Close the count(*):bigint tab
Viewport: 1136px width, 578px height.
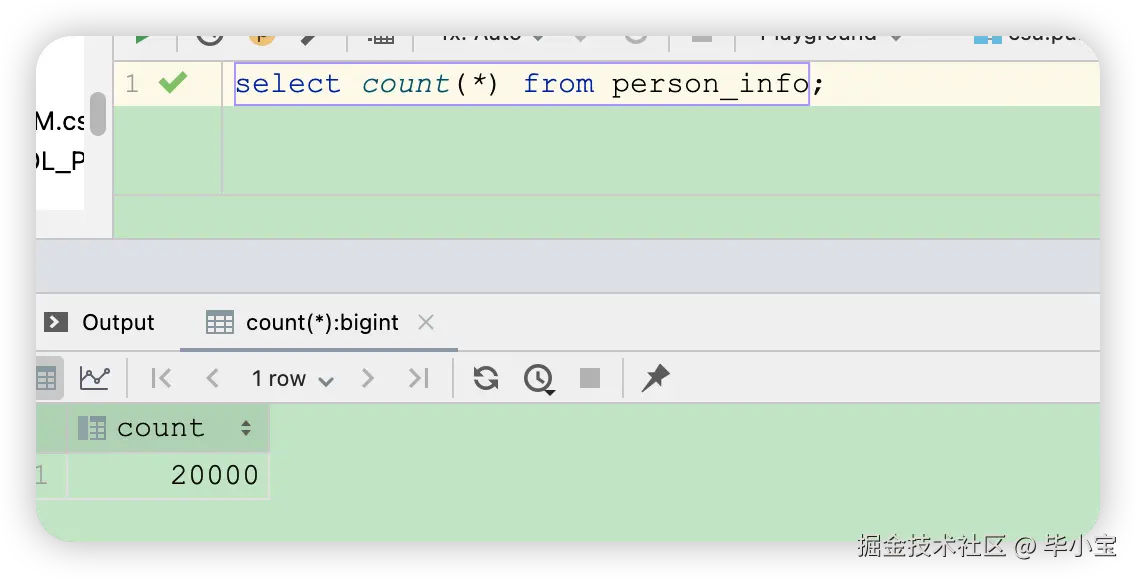click(426, 322)
